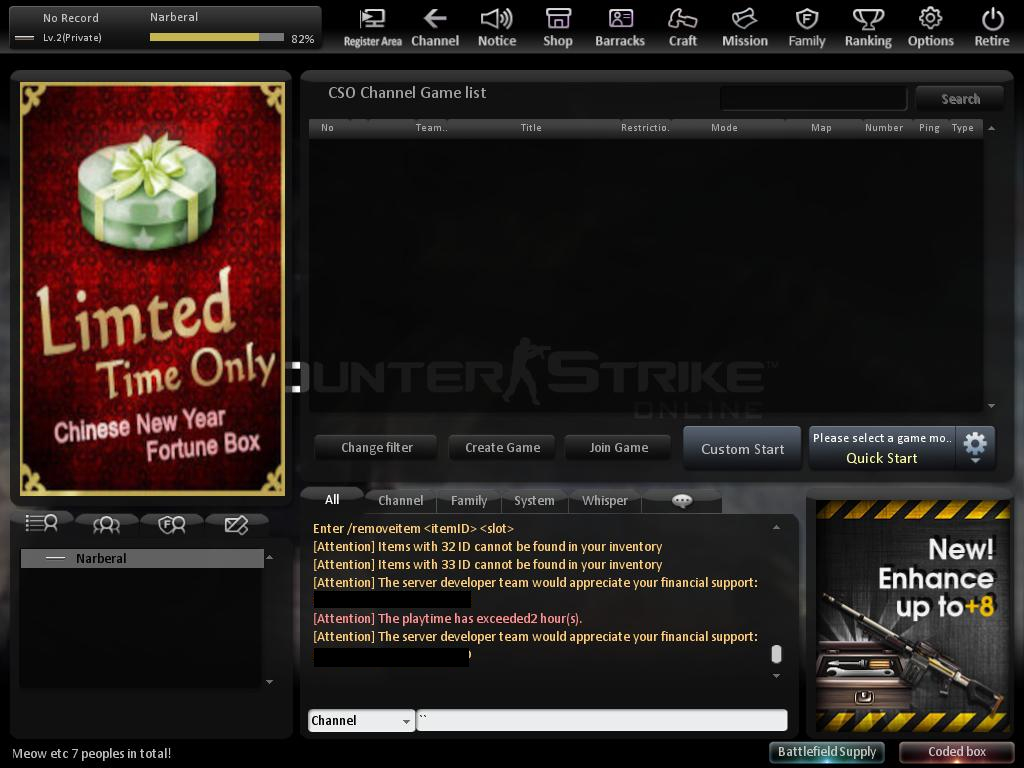Click the chat log scroll down arrow
This screenshot has width=1024, height=768.
[x=776, y=676]
